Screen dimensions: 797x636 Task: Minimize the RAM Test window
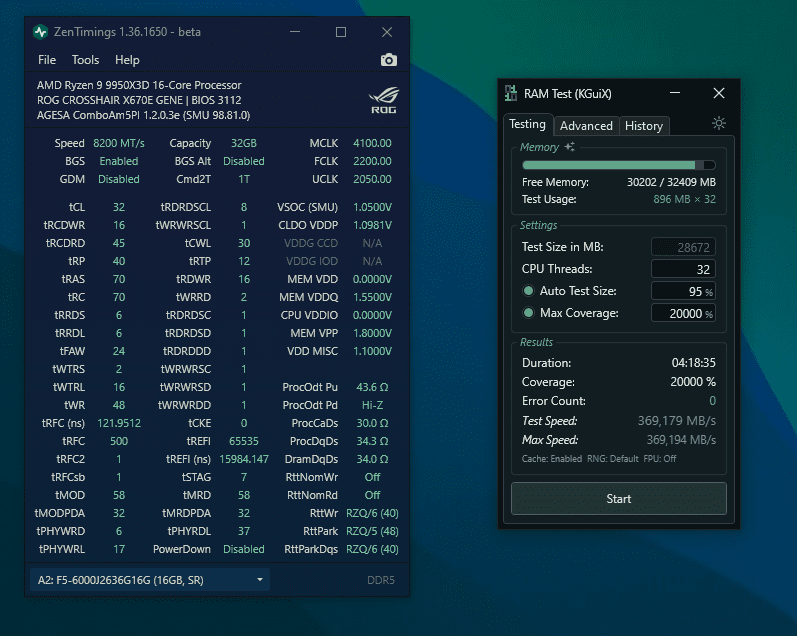pyautogui.click(x=675, y=93)
